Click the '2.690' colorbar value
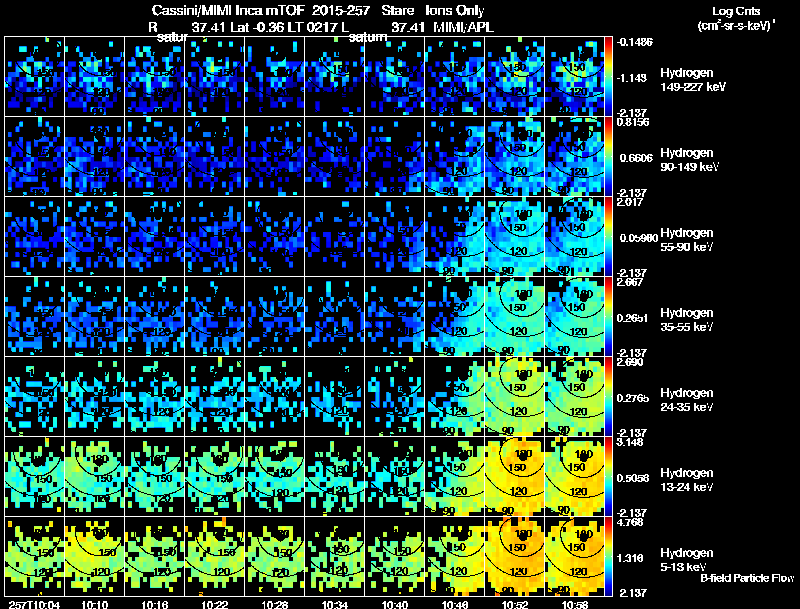 (x=630, y=362)
